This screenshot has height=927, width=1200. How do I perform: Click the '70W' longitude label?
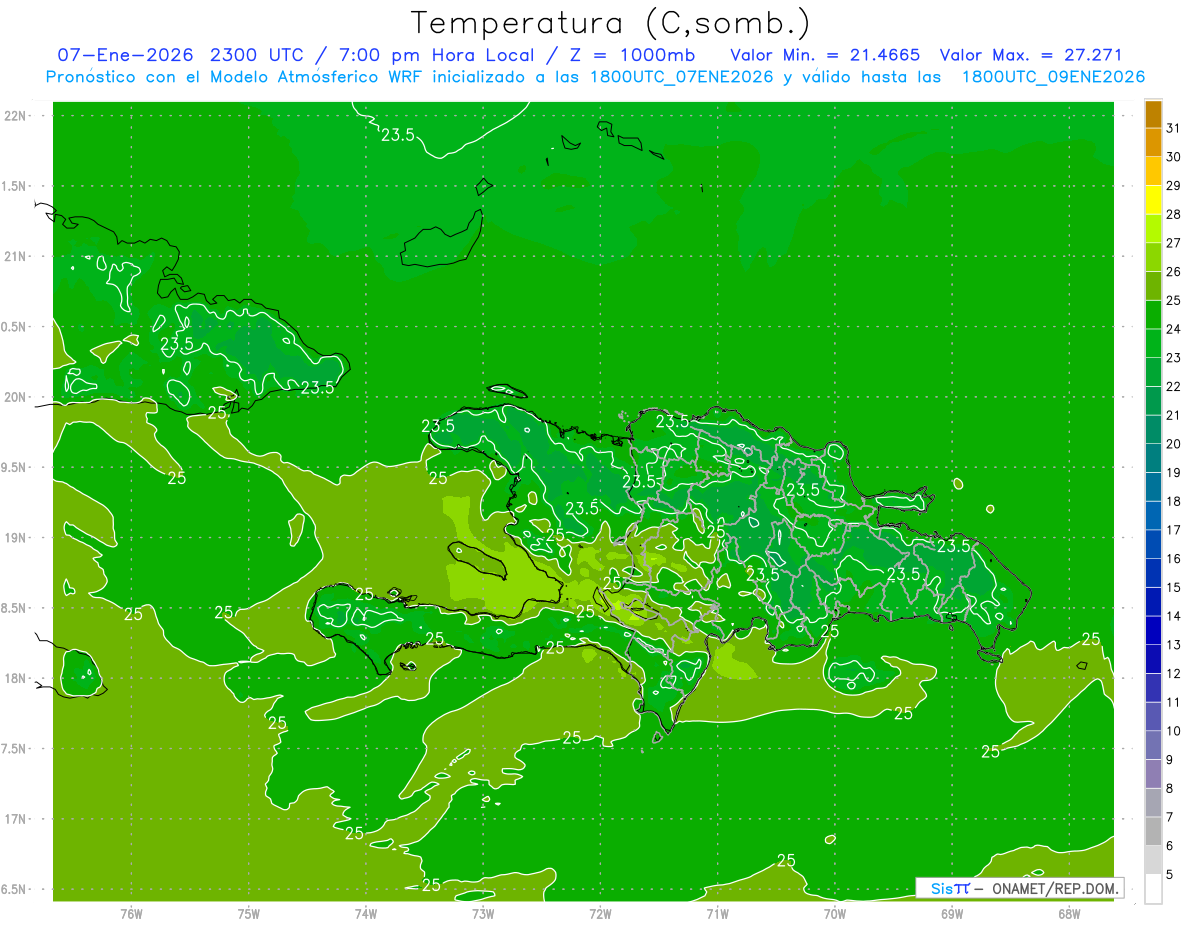tap(835, 914)
